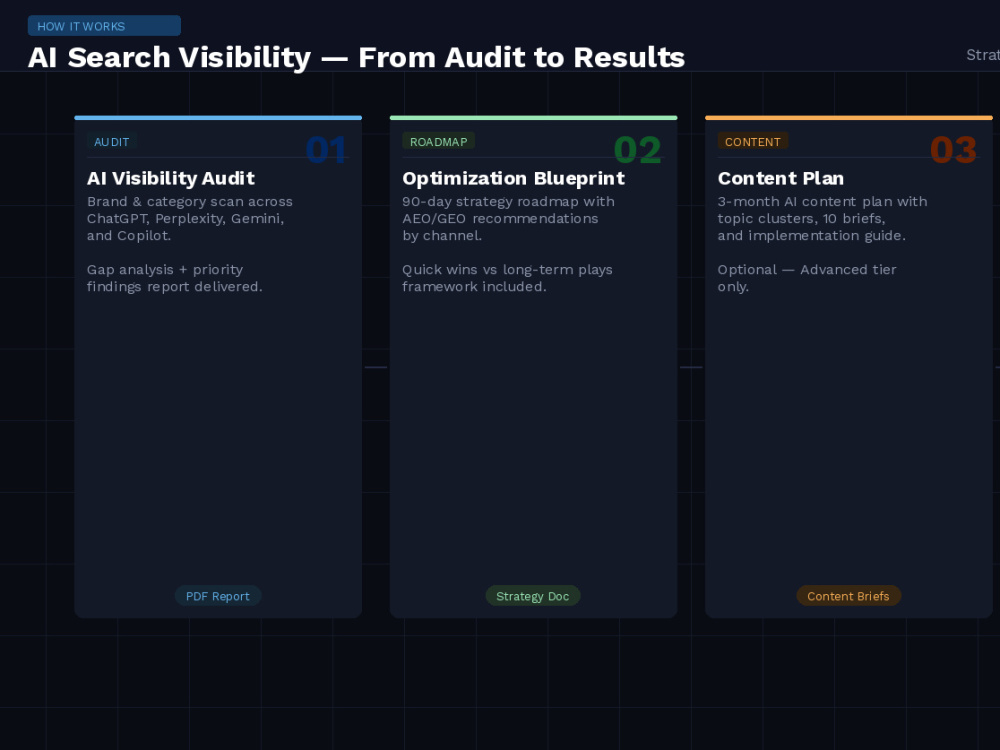Click the 3-month AI content plan paragraph
Image resolution: width=1000 pixels, height=750 pixels.
pyautogui.click(x=822, y=218)
